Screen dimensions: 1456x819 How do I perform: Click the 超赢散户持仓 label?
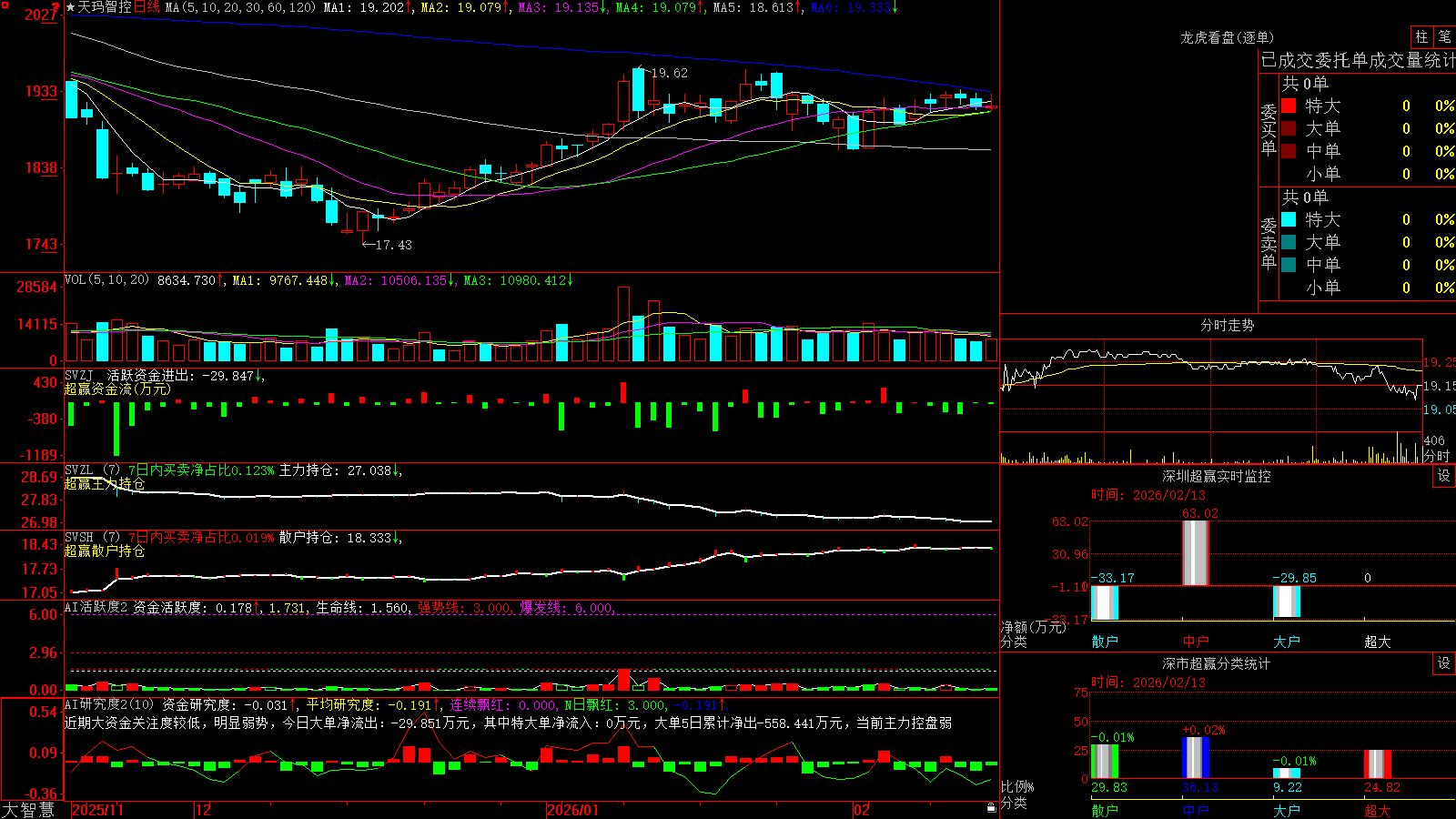pos(105,551)
